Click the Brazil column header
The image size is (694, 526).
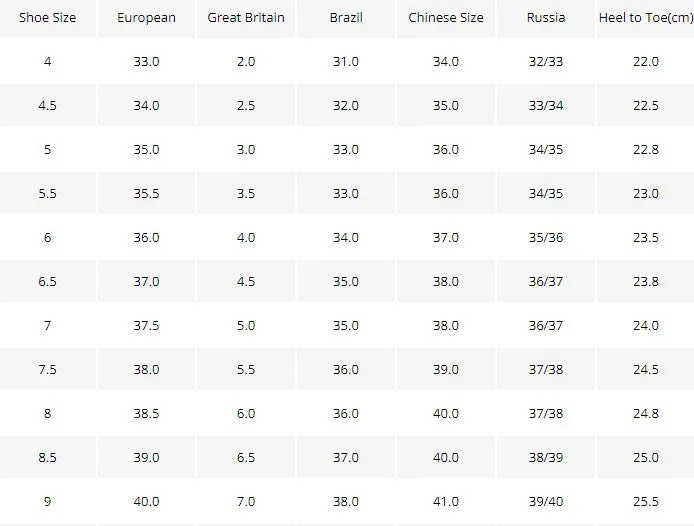coord(346,18)
